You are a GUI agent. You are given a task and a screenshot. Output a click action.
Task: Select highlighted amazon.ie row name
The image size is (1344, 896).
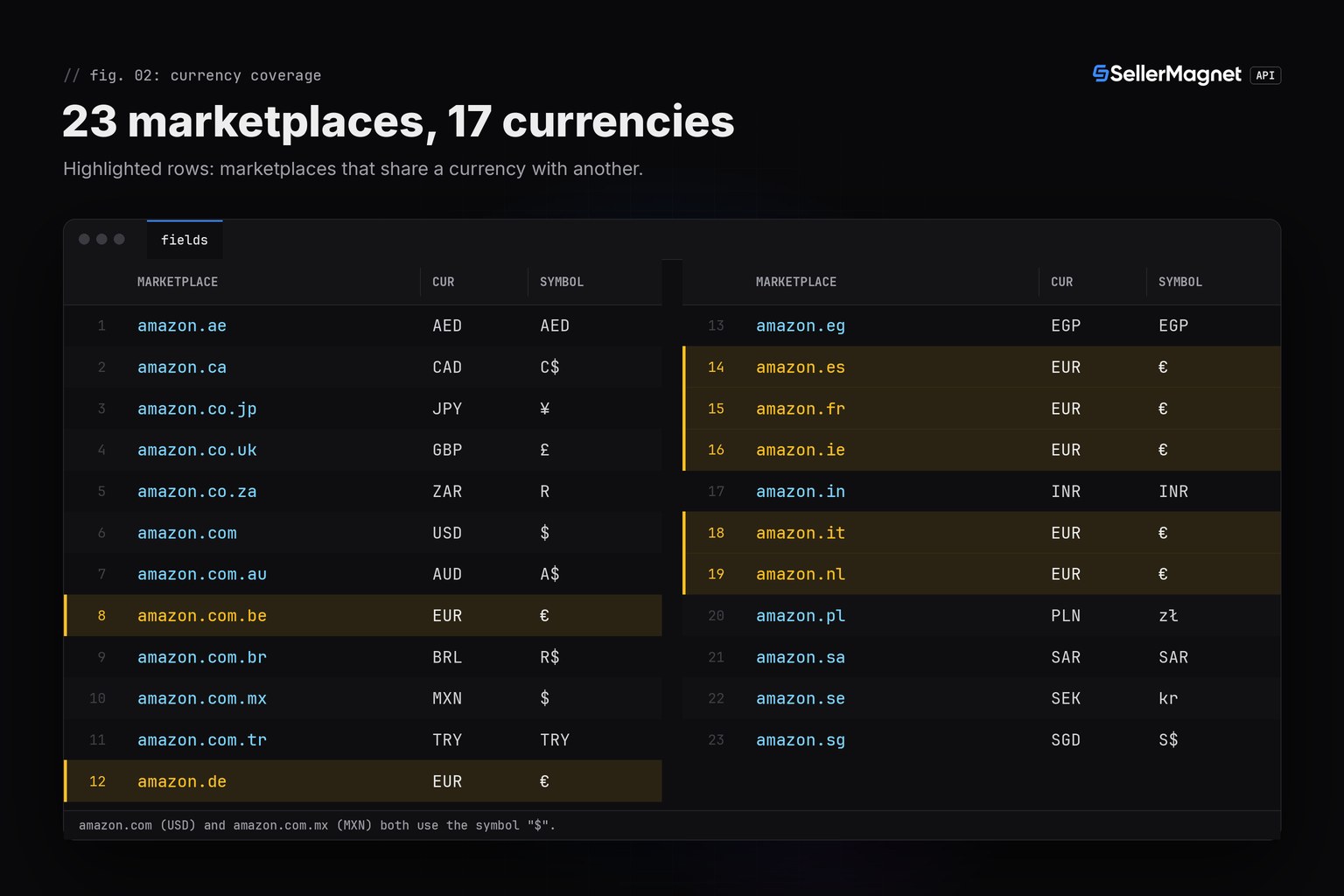pyautogui.click(x=801, y=450)
